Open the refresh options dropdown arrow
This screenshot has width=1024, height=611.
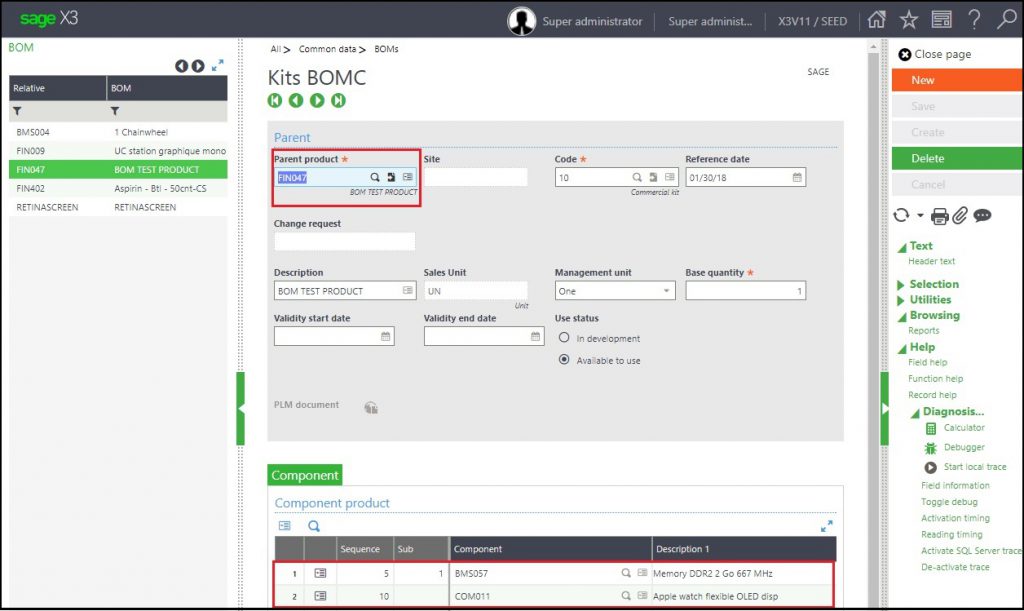[920, 215]
